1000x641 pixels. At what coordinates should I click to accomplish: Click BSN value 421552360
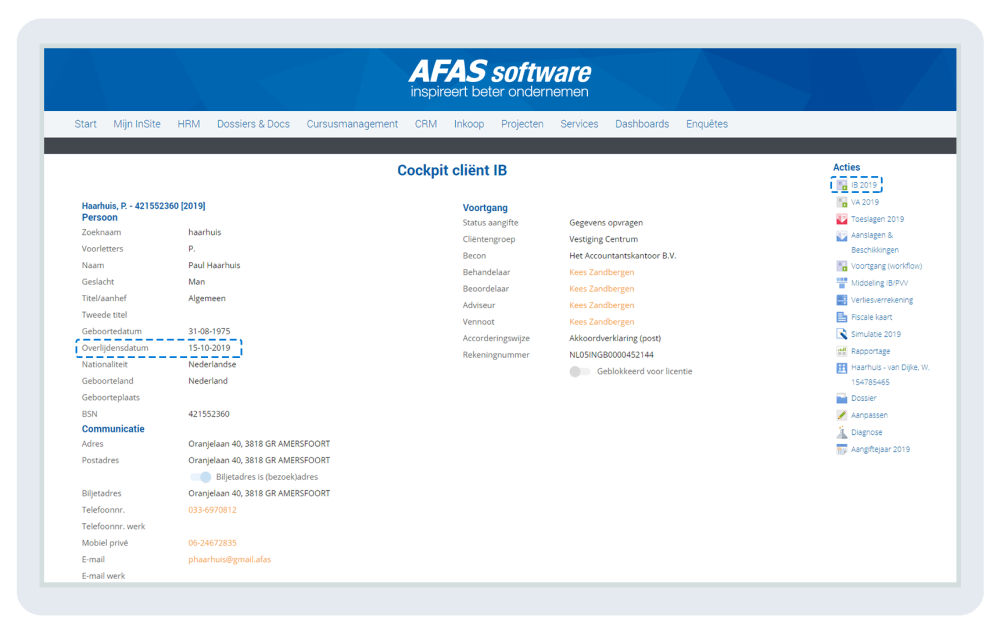coord(209,415)
